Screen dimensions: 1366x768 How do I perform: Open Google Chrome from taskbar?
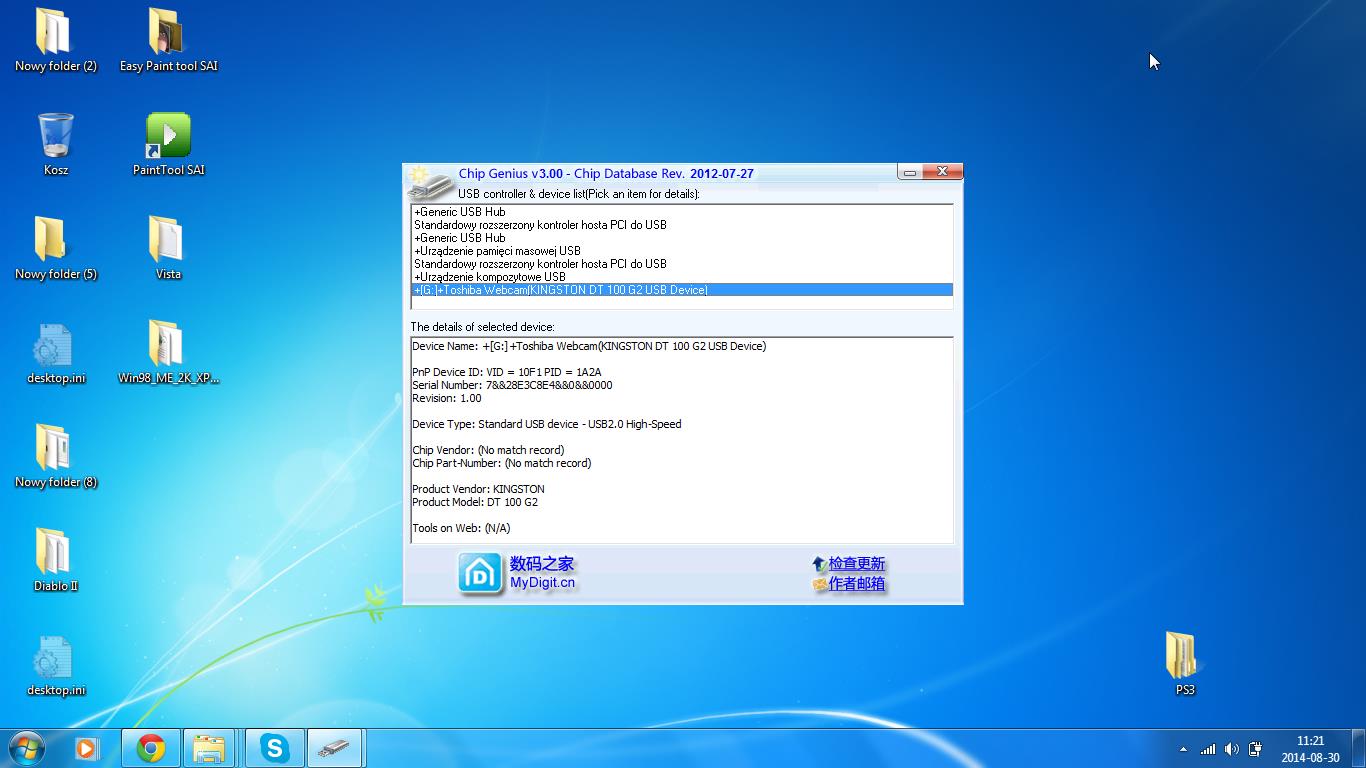(151, 748)
